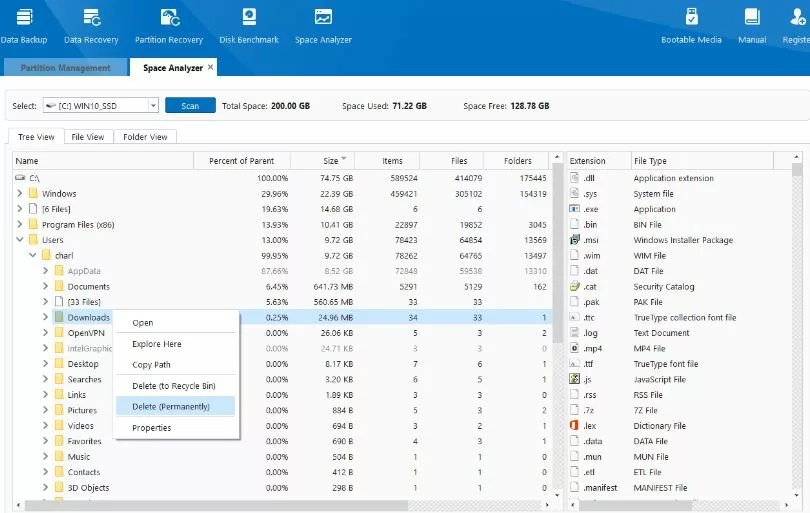Screen dimensions: 810x513
Task: Collapse the charl folder node
Action: 33,255
